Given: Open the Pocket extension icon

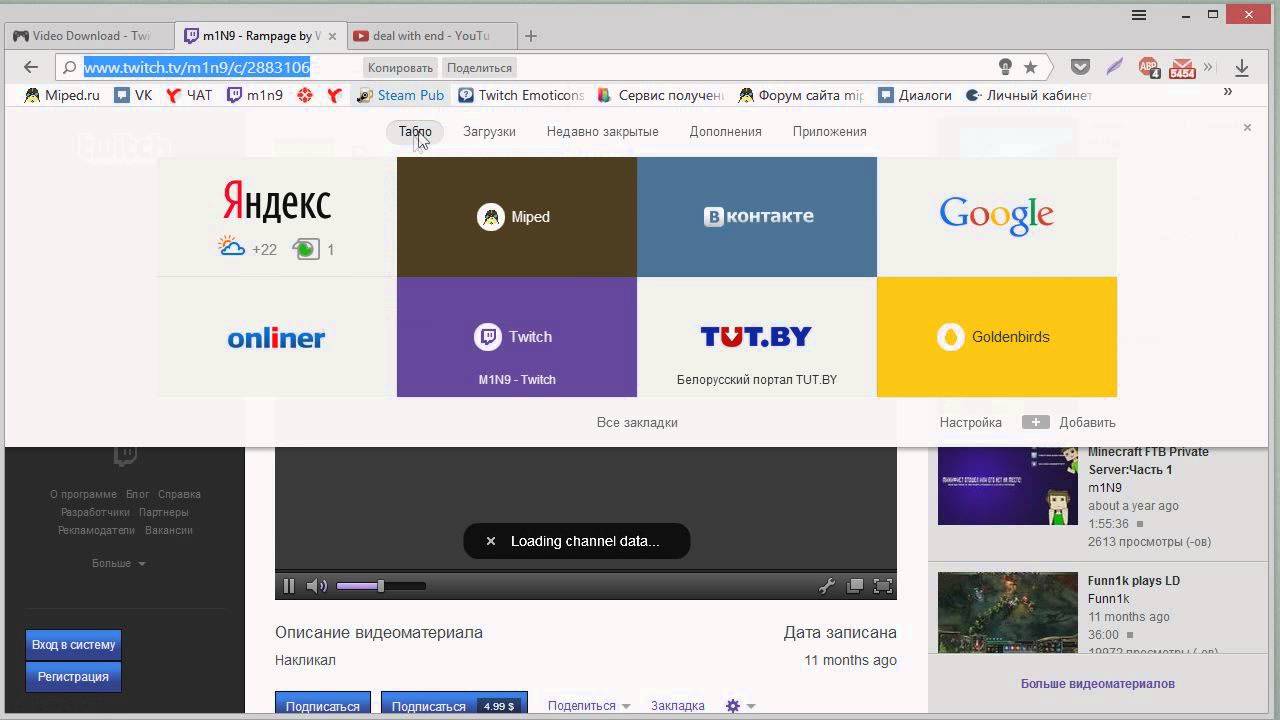Looking at the screenshot, I should [x=1080, y=67].
